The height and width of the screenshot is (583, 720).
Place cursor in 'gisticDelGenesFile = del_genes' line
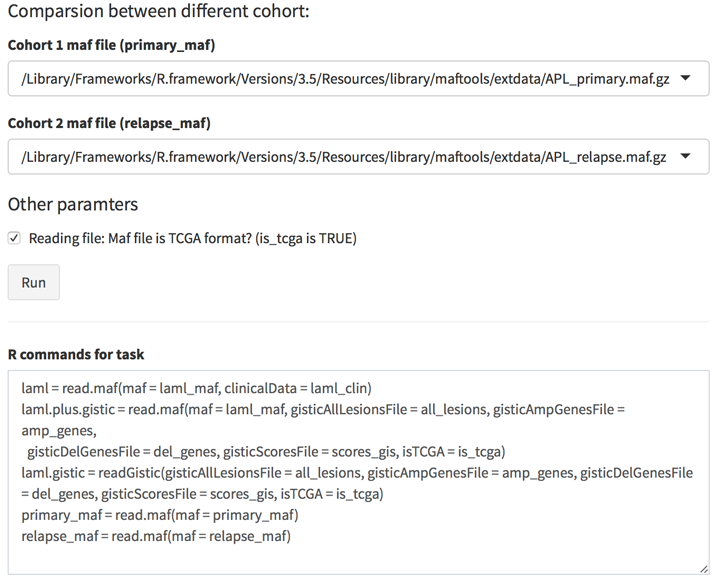tap(266, 452)
